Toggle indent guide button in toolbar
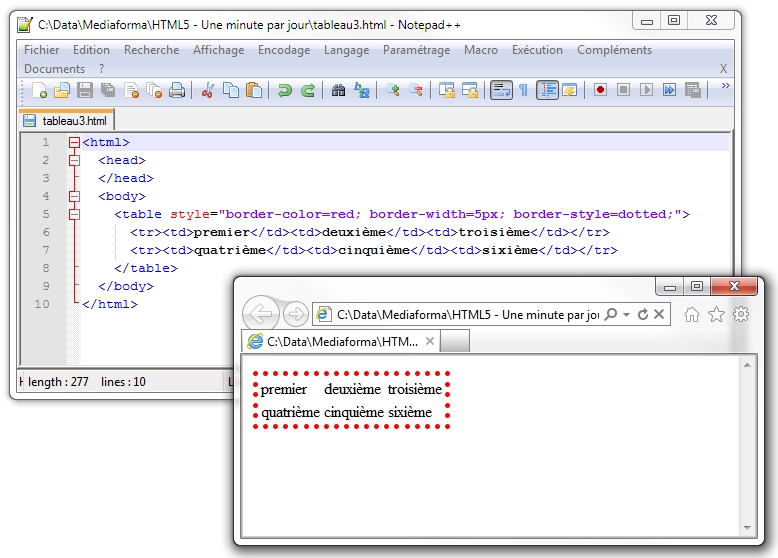The height and width of the screenshot is (558, 778). click(547, 90)
